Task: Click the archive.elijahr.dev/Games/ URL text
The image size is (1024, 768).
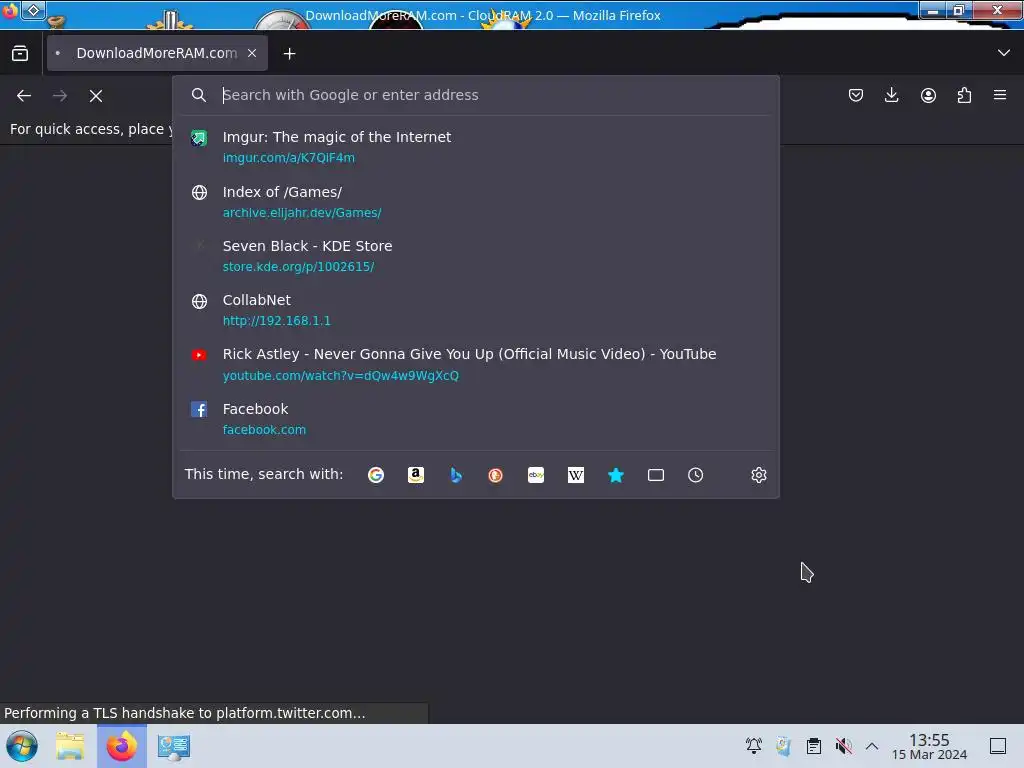Action: click(302, 212)
